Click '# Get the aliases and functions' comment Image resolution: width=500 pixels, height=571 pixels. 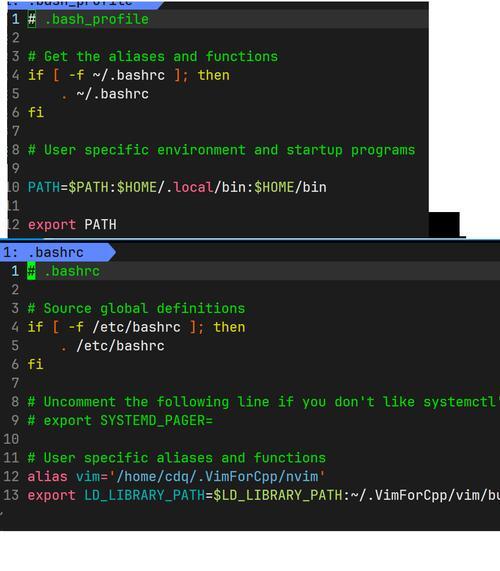(153, 57)
